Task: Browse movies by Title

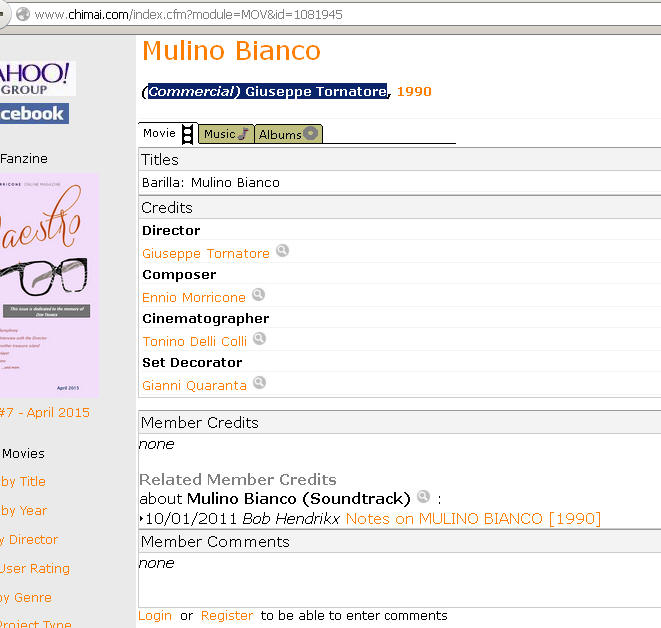Action: click(23, 481)
